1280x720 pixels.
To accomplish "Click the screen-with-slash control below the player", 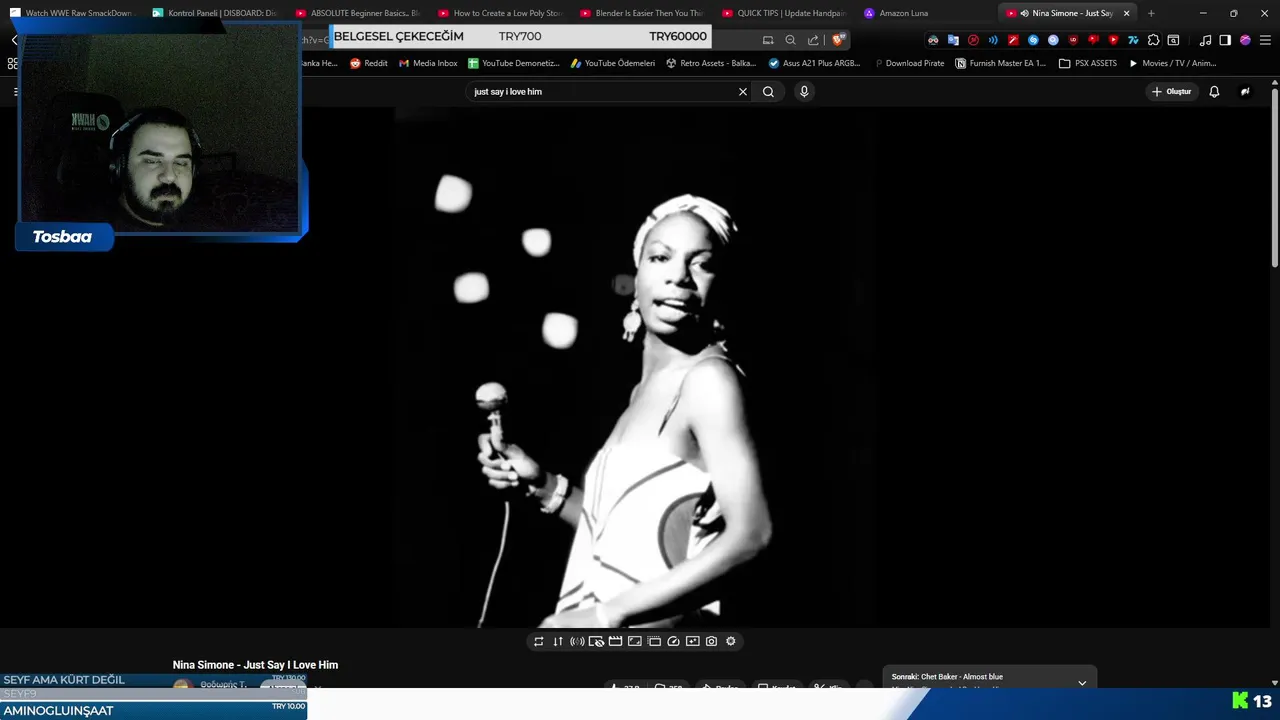I will (596, 641).
